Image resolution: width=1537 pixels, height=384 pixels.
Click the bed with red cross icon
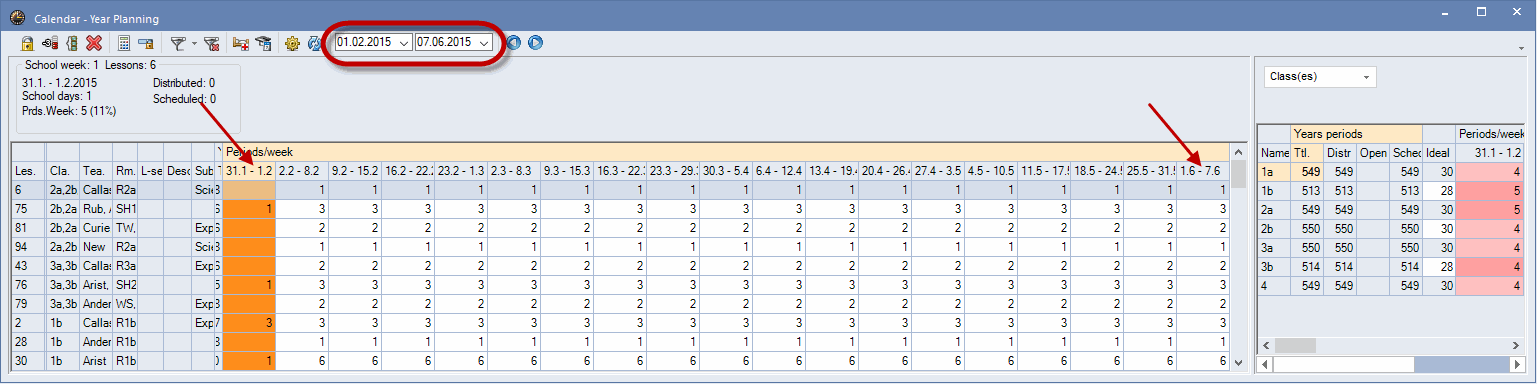click(x=241, y=43)
